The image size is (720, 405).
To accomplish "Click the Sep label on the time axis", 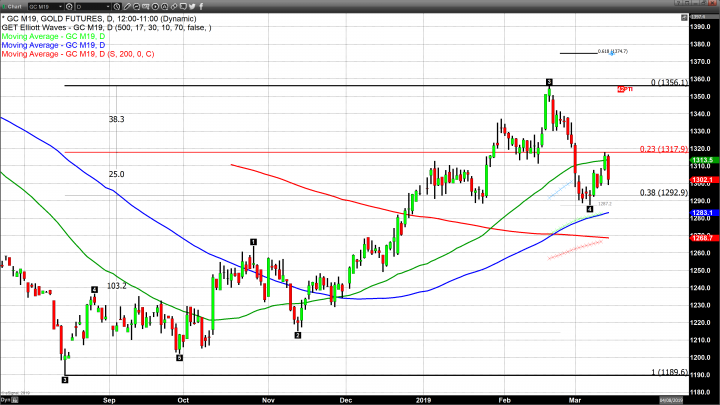I will point(109,400).
